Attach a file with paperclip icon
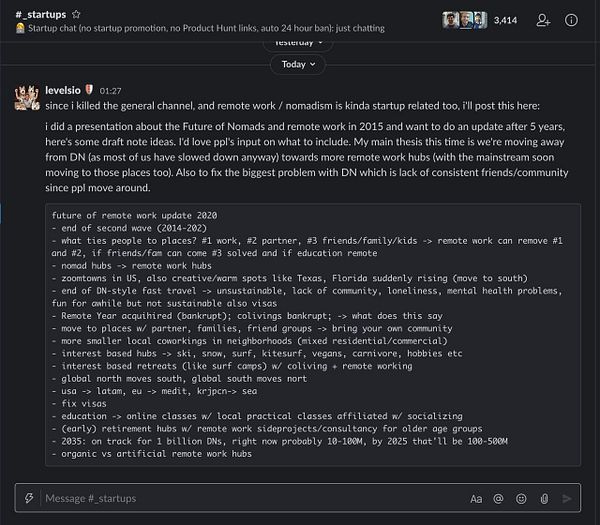Screen dimensions: 600x525 coord(544,498)
